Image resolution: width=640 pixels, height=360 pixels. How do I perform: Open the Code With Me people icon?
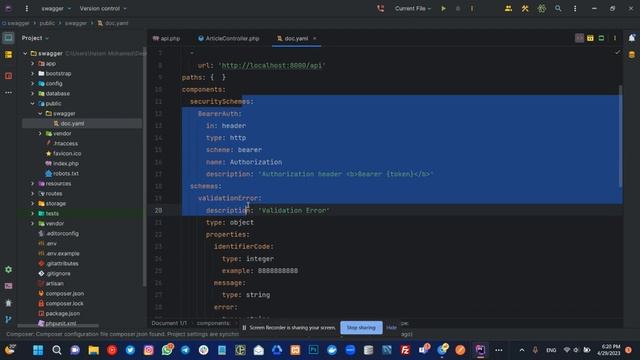click(508, 8)
